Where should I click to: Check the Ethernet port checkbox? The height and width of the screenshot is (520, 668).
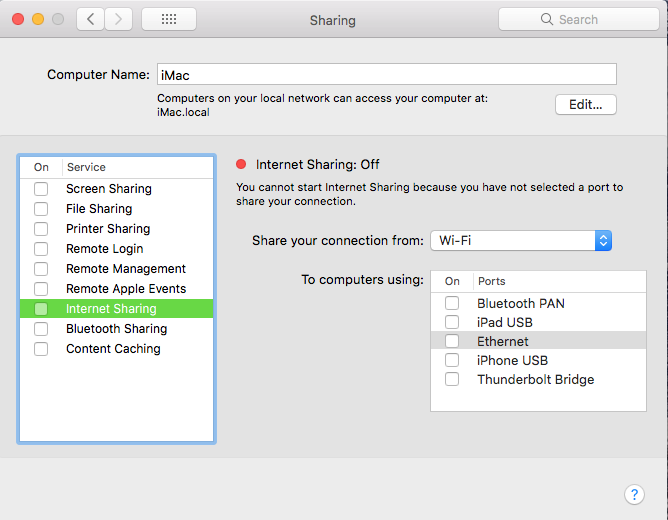[x=453, y=341]
